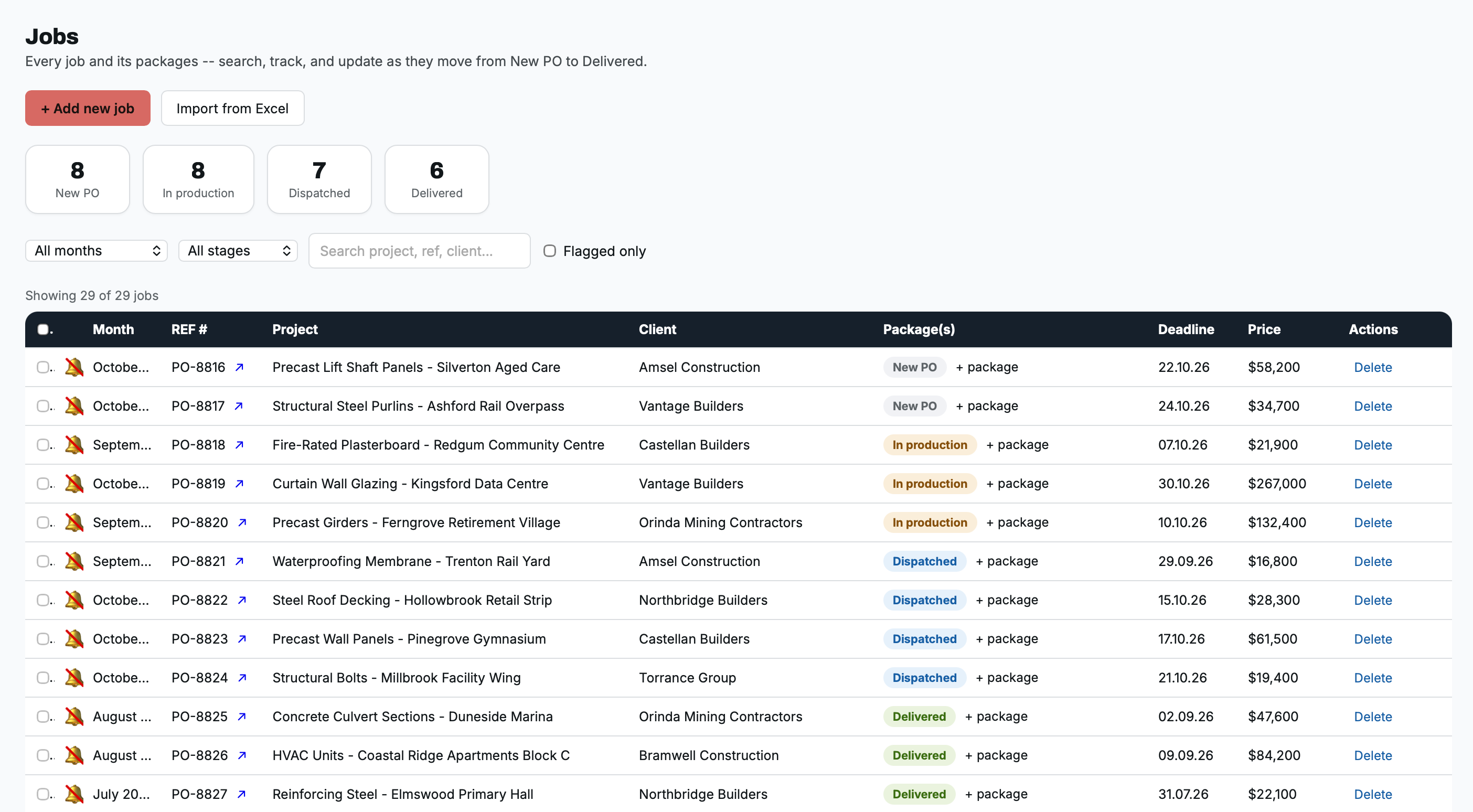Select the PO-8818 row checkbox
Screen dimensions: 1473x812
pos(43,445)
